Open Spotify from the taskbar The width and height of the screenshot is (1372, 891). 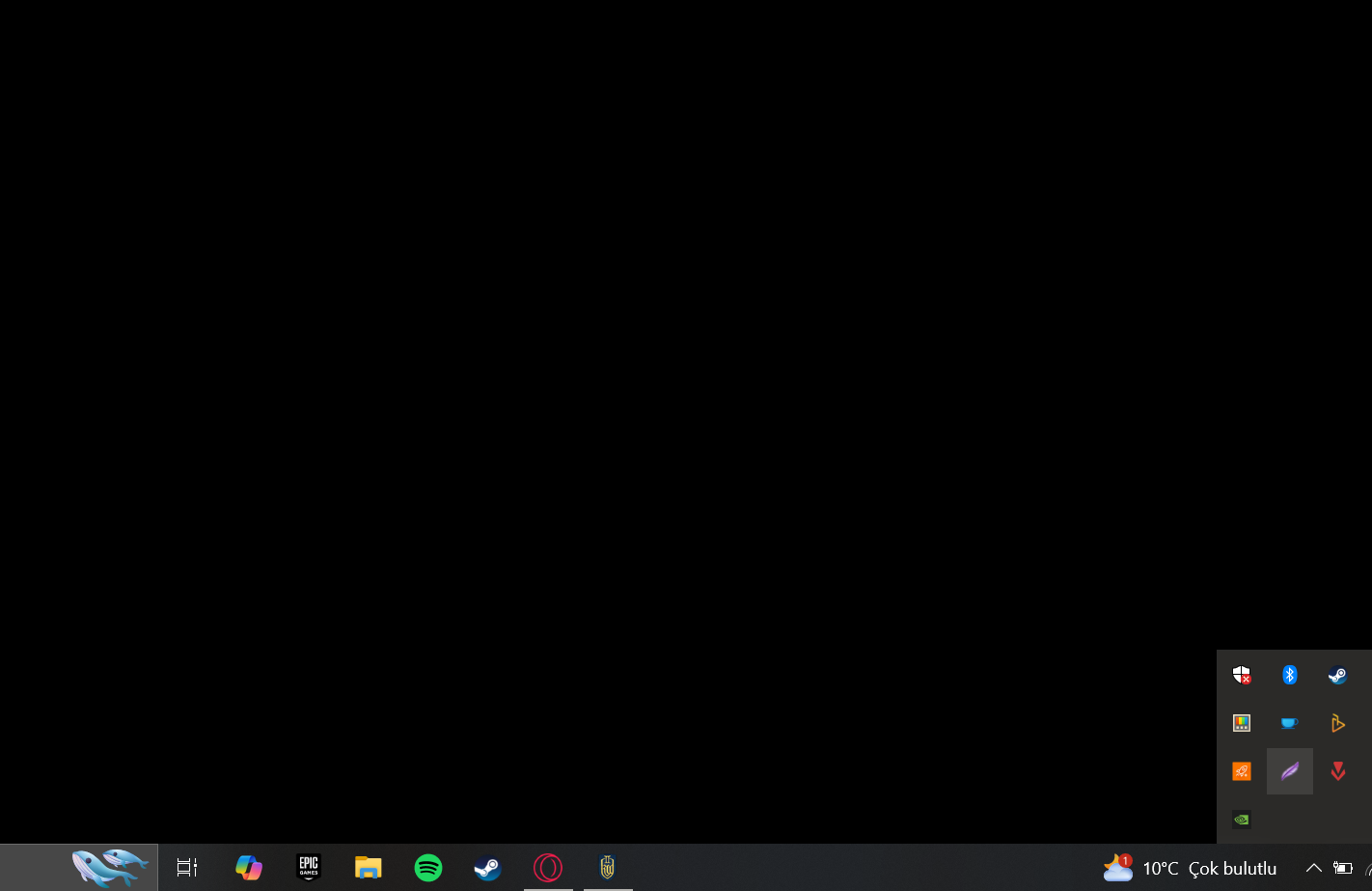[x=428, y=868]
